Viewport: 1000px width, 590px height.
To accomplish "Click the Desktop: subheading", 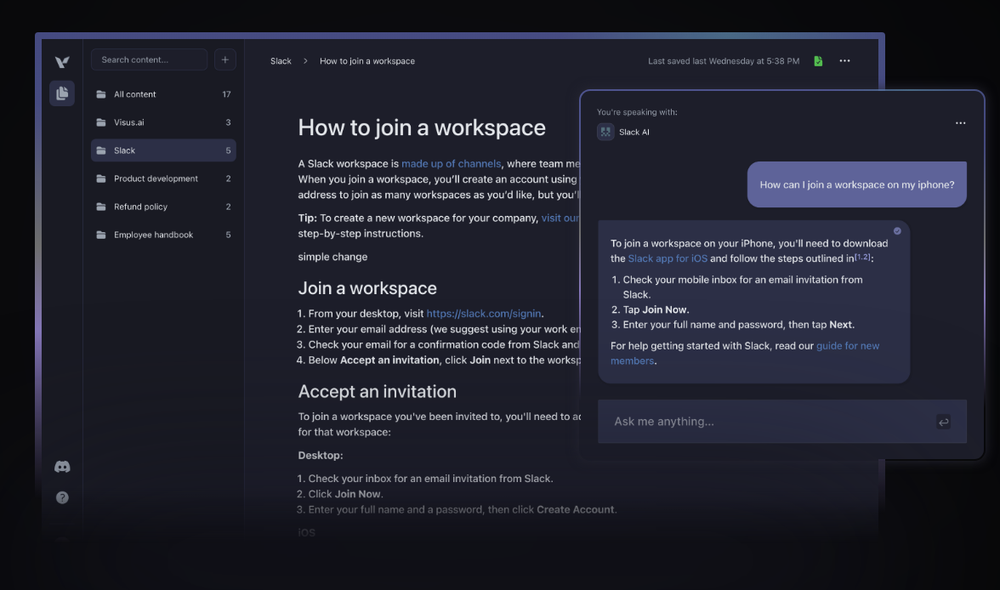I will point(320,455).
